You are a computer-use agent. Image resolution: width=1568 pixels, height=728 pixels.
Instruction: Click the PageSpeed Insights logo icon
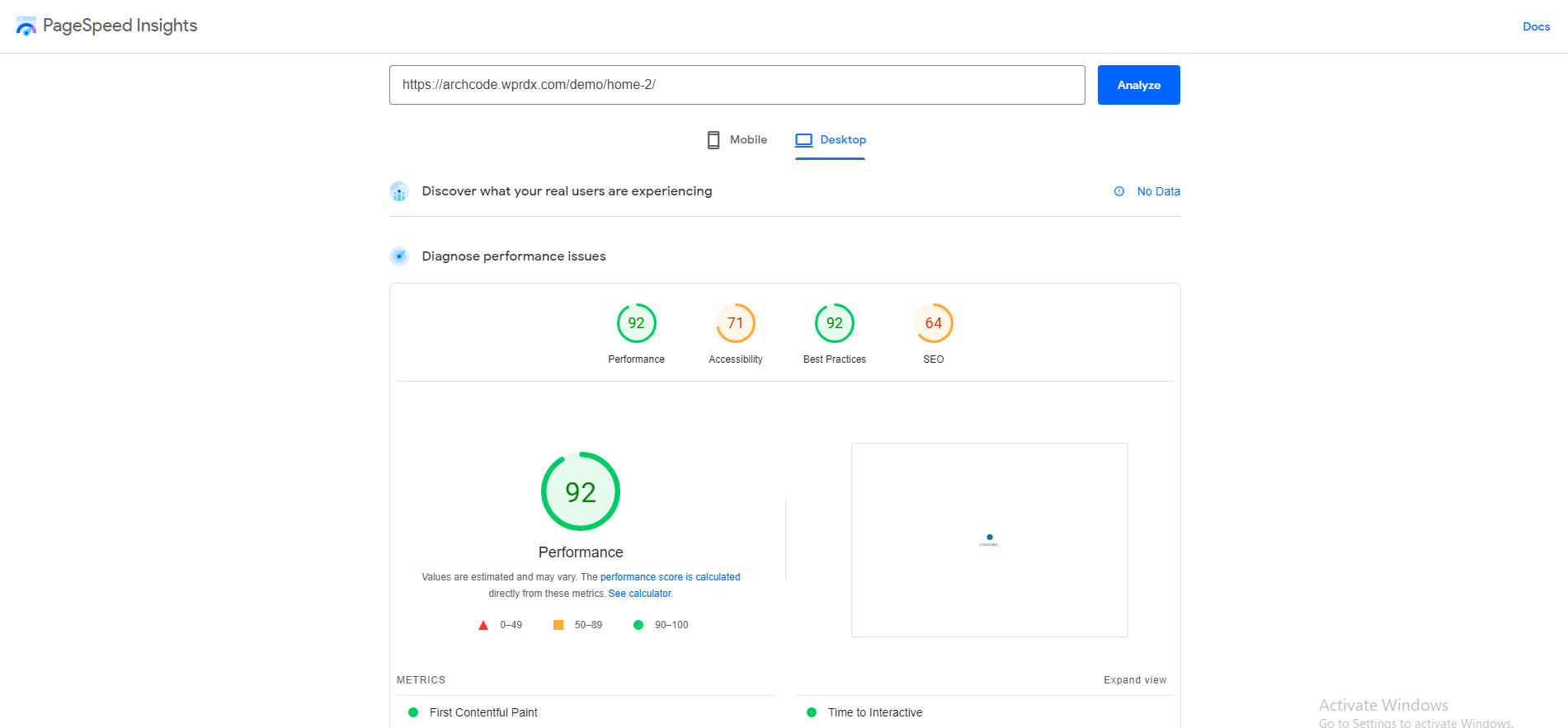26,26
